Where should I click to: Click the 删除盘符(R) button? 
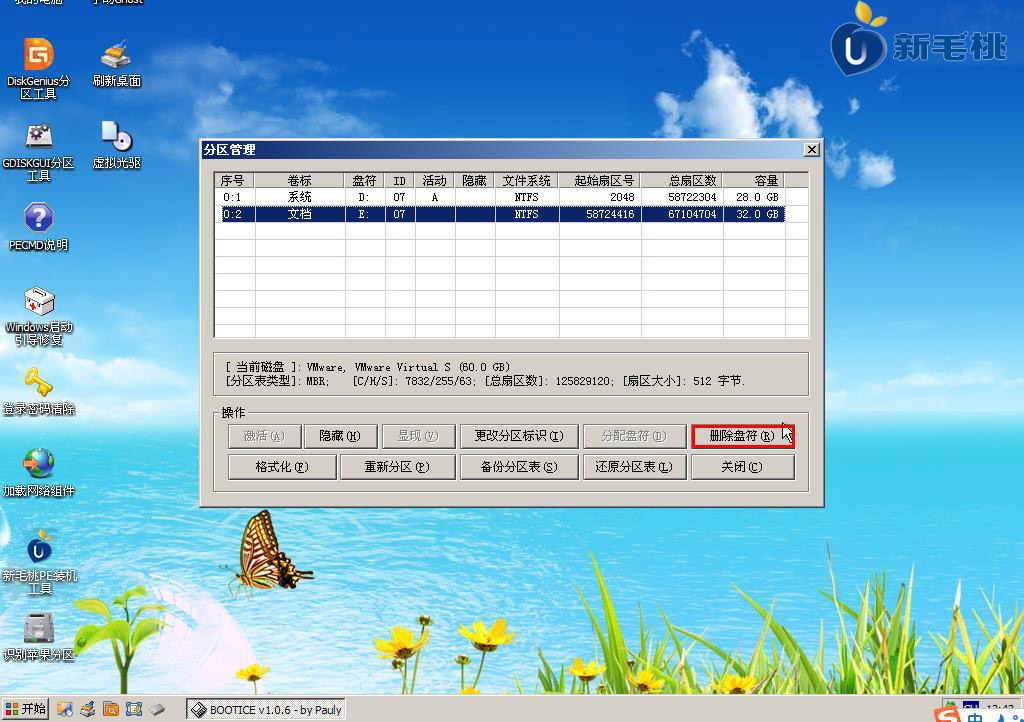[x=743, y=436]
